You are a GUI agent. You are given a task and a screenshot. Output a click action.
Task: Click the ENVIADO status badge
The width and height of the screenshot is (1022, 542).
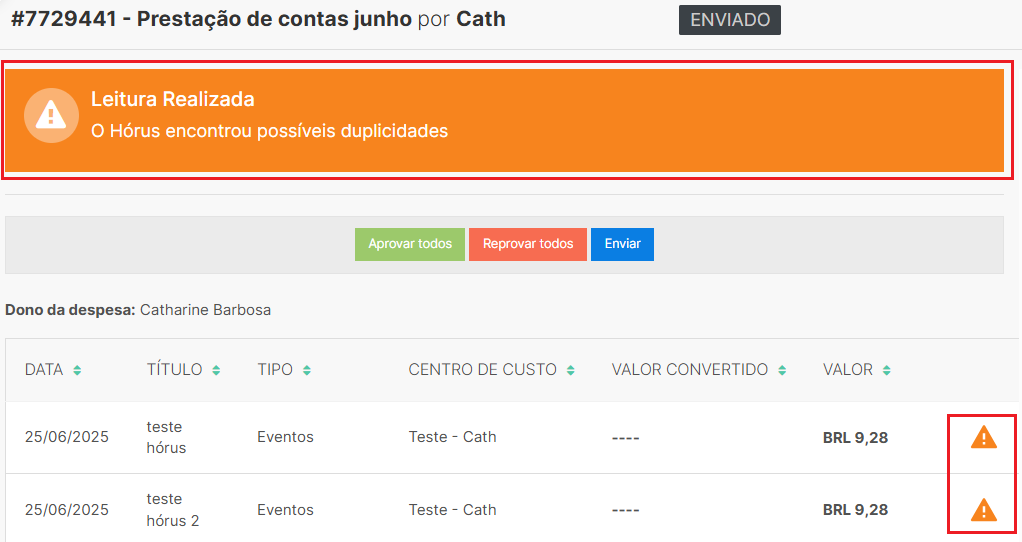(x=730, y=20)
